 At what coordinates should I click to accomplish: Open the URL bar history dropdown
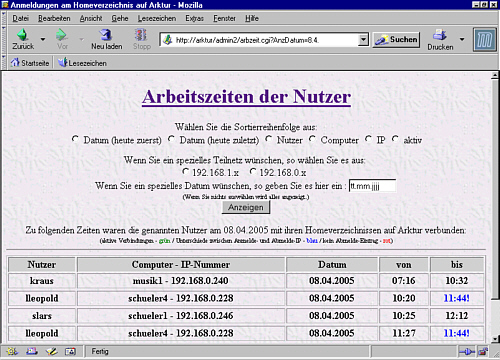(363, 40)
